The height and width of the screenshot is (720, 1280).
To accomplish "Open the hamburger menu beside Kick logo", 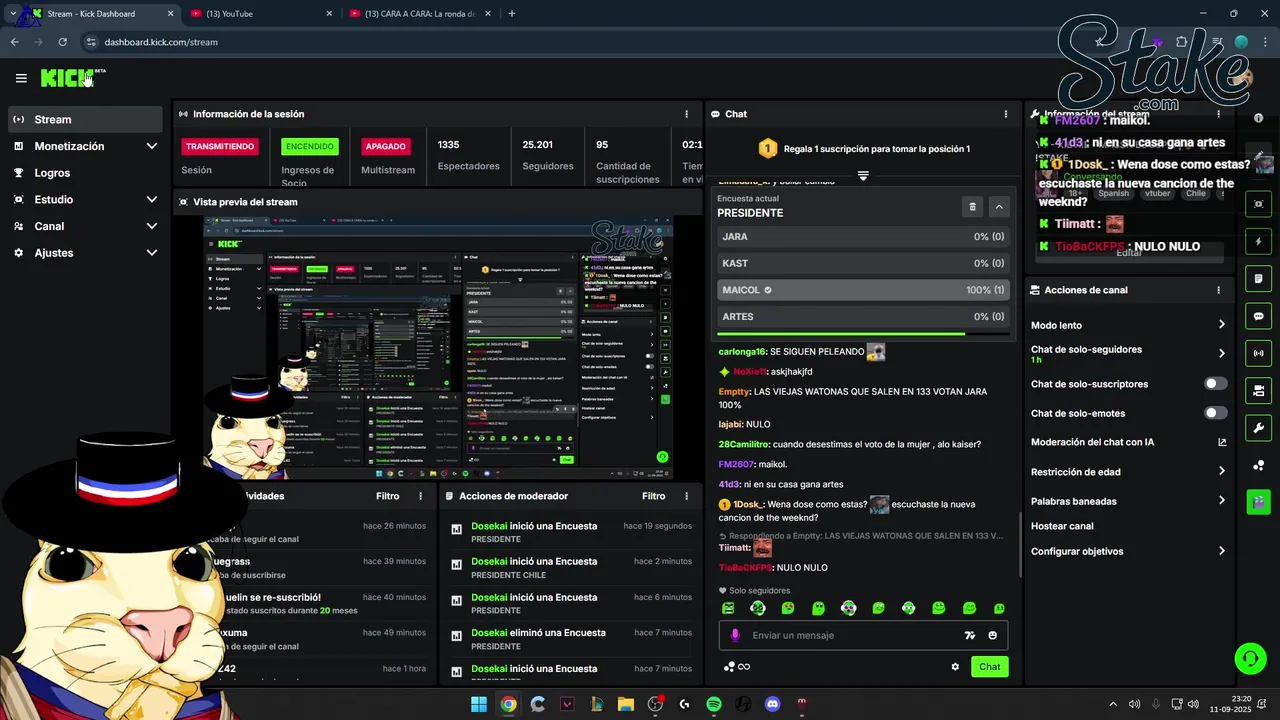I will coord(21,78).
